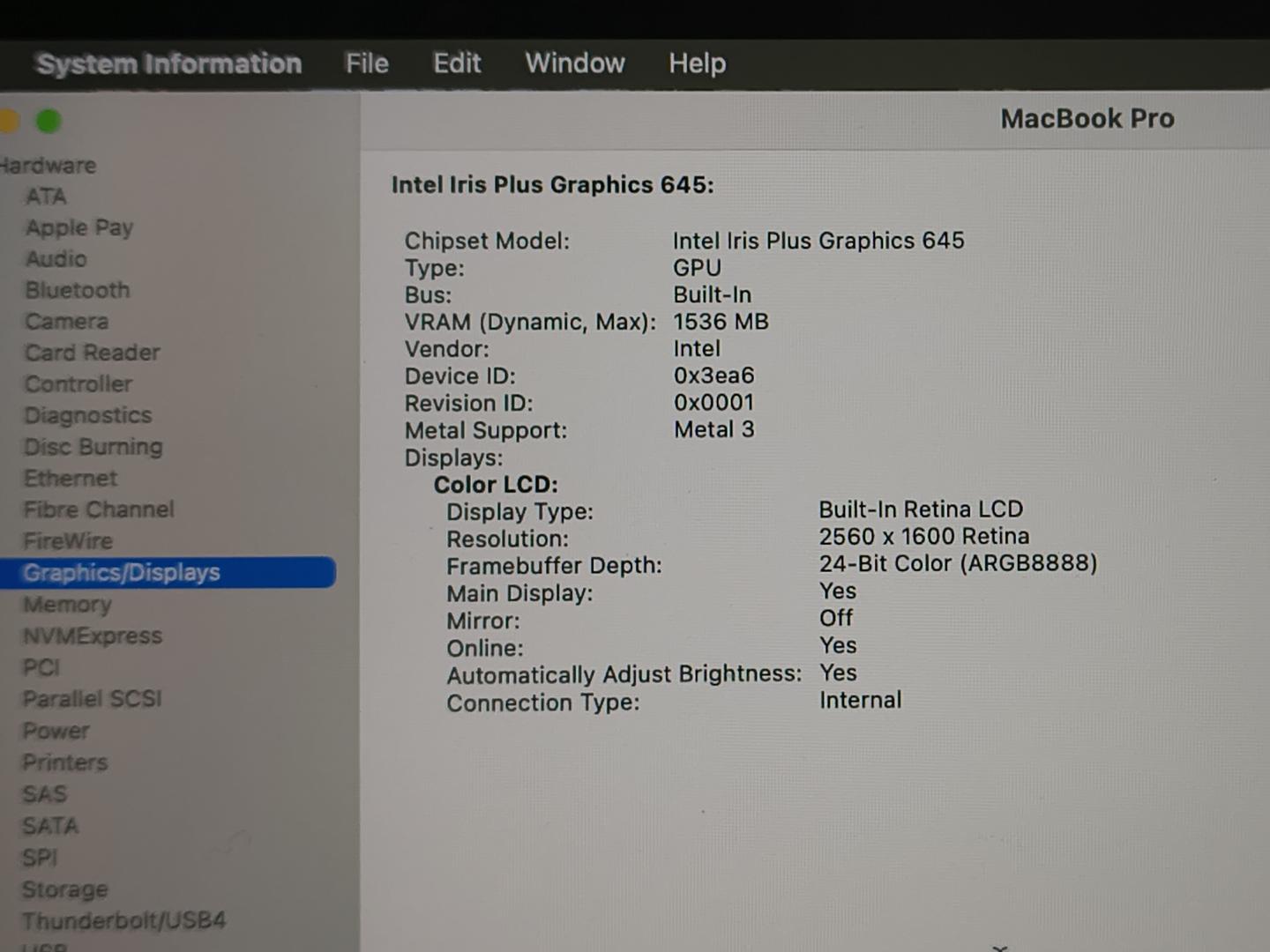Click the MacBook Pro window title
Viewport: 1270px width, 952px height.
(x=1087, y=119)
